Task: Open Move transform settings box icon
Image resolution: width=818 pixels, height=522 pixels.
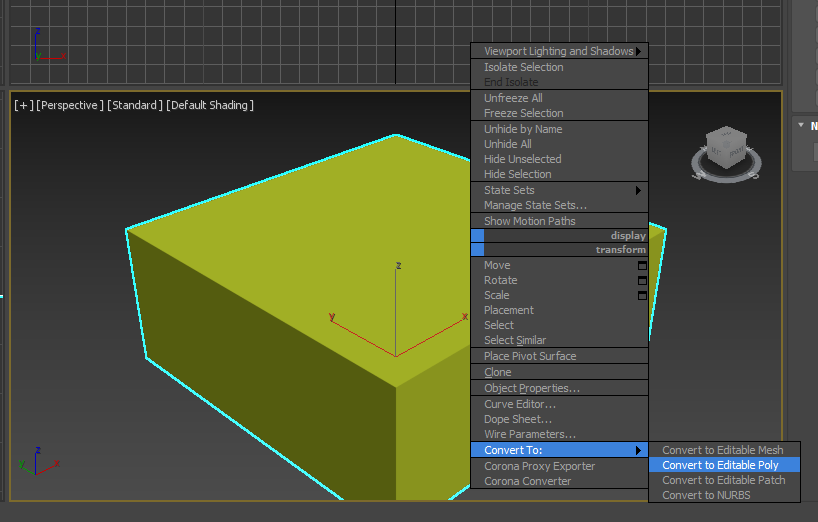Action: [642, 265]
